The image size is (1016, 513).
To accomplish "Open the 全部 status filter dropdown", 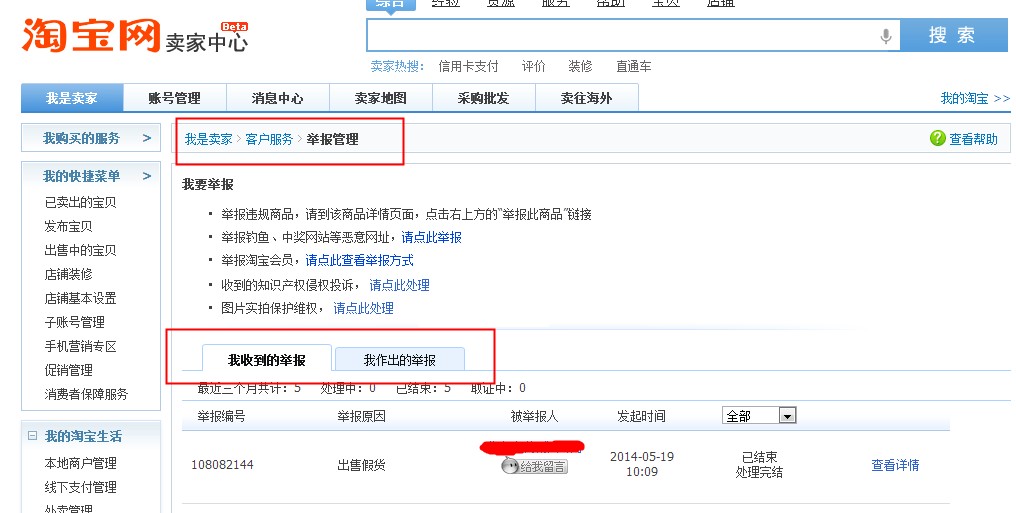I will (x=787, y=416).
